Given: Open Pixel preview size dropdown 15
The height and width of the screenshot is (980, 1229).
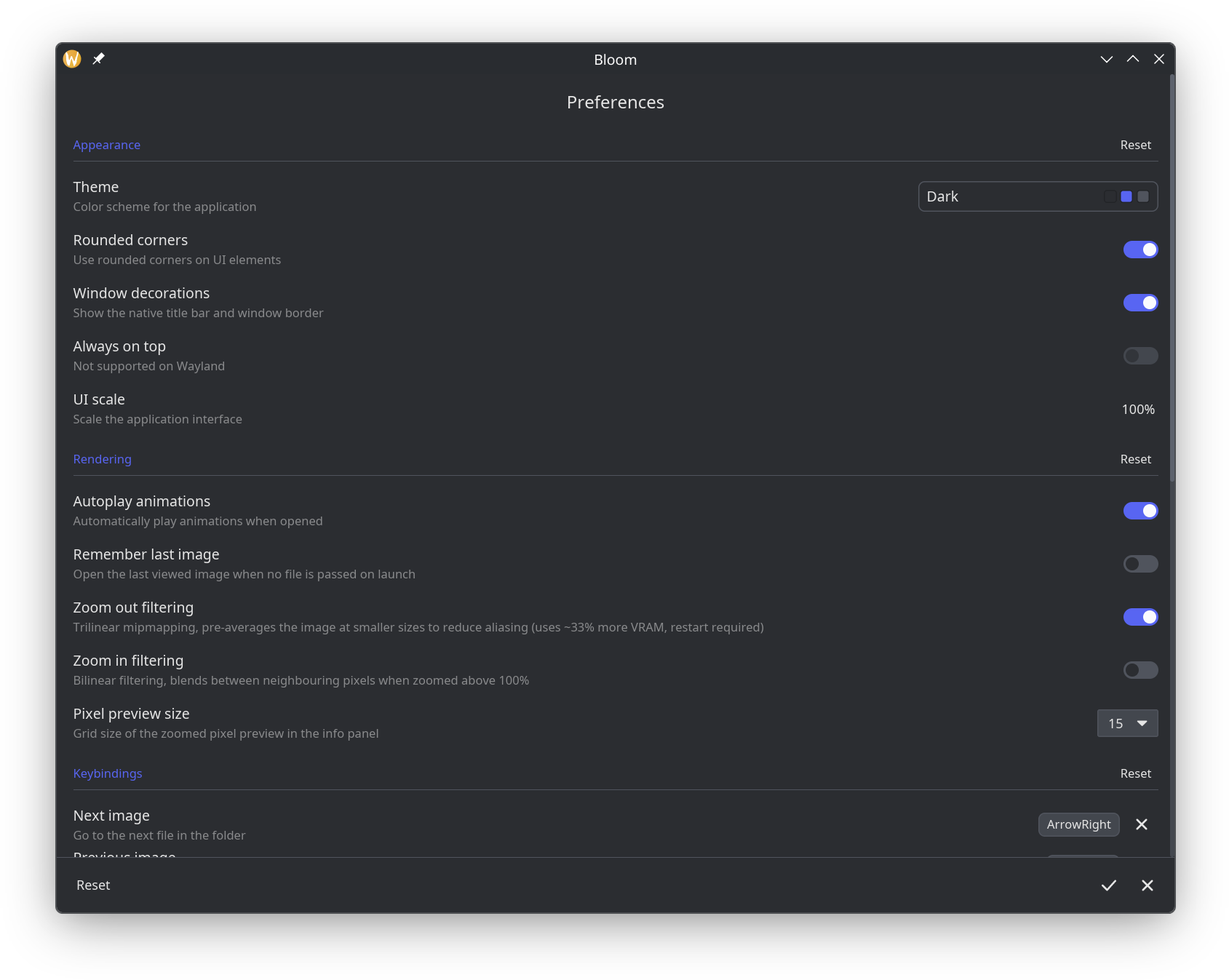Looking at the screenshot, I should click(1127, 723).
